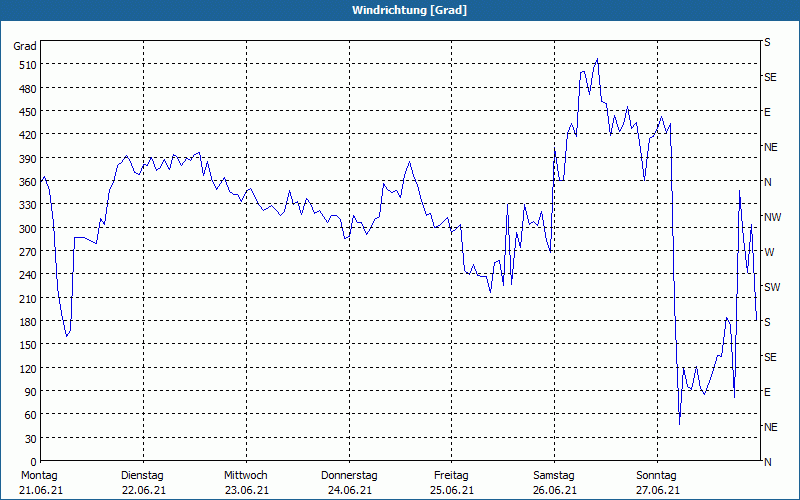Select the "210" axis value

(x=28, y=298)
